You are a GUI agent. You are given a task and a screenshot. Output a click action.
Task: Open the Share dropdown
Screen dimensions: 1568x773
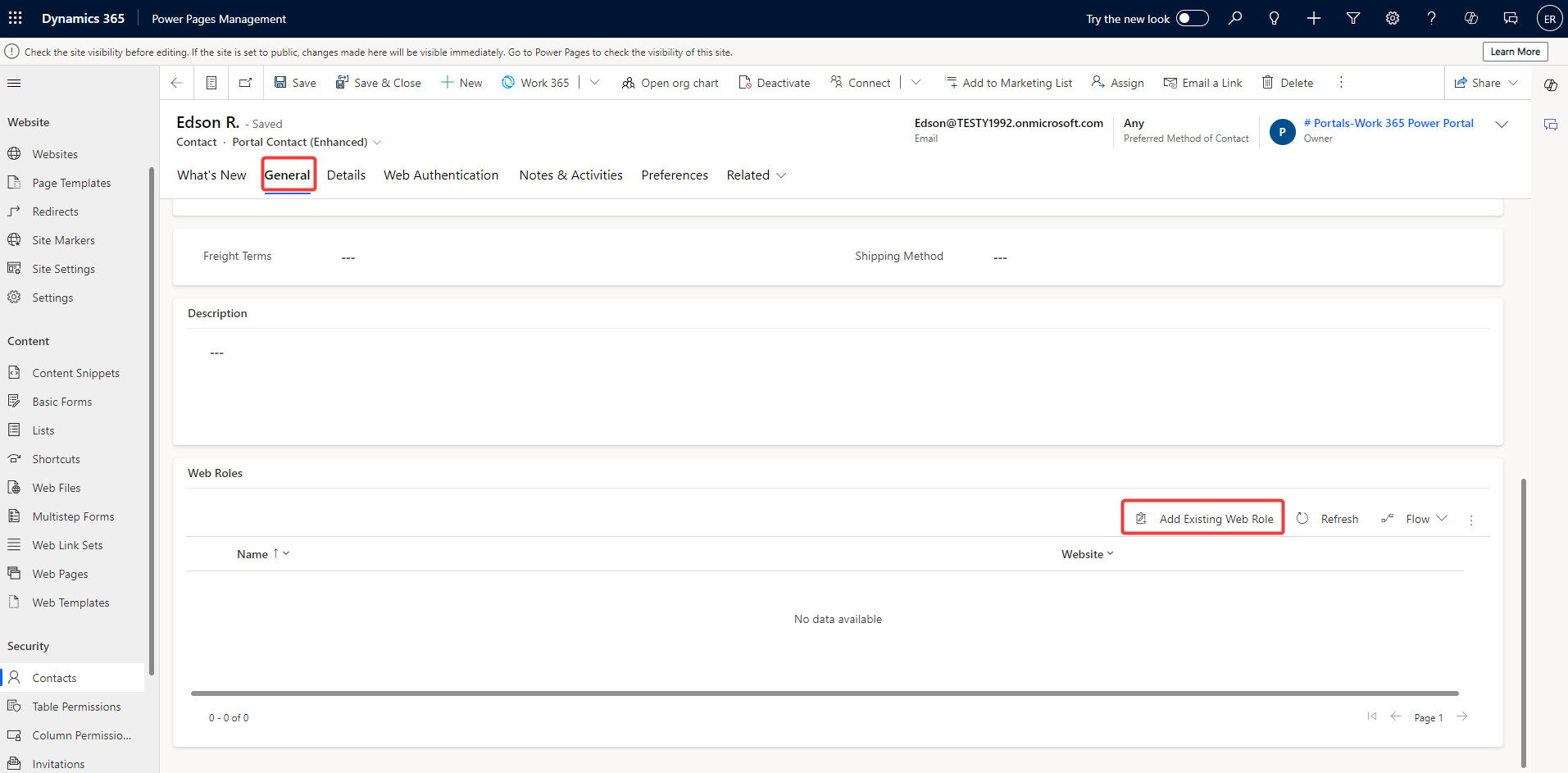point(1486,83)
